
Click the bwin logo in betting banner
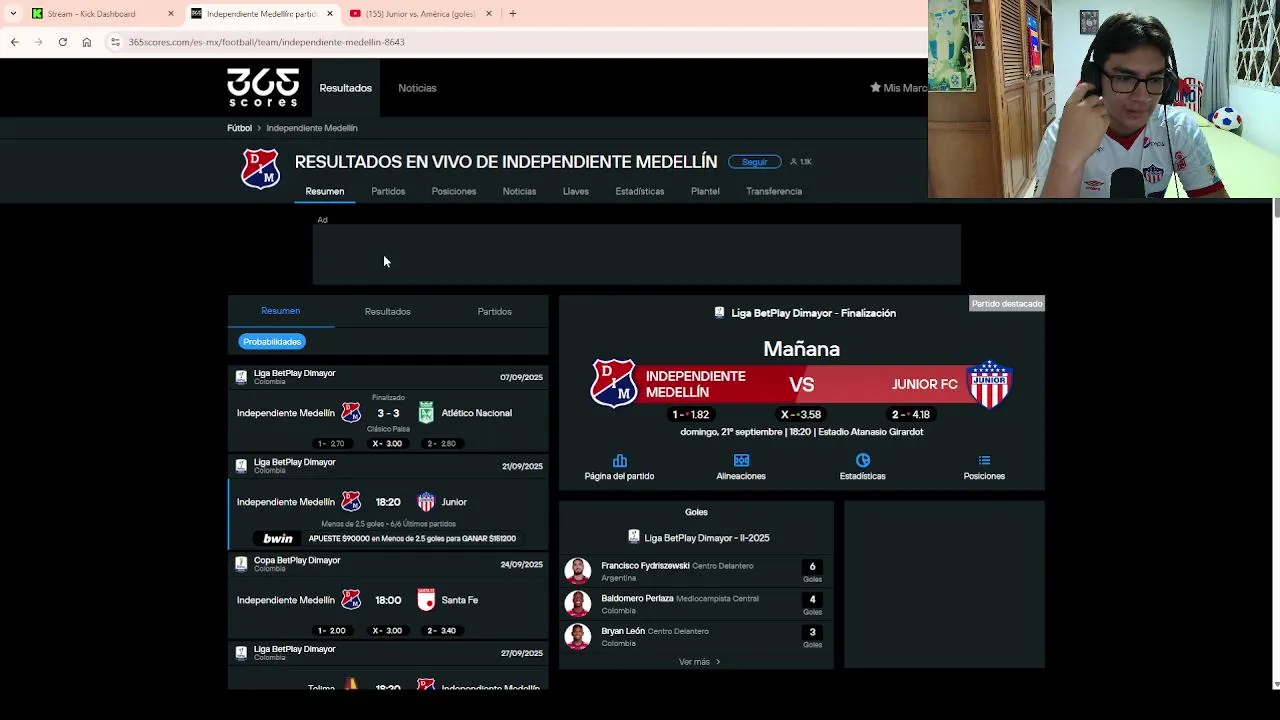pos(278,539)
